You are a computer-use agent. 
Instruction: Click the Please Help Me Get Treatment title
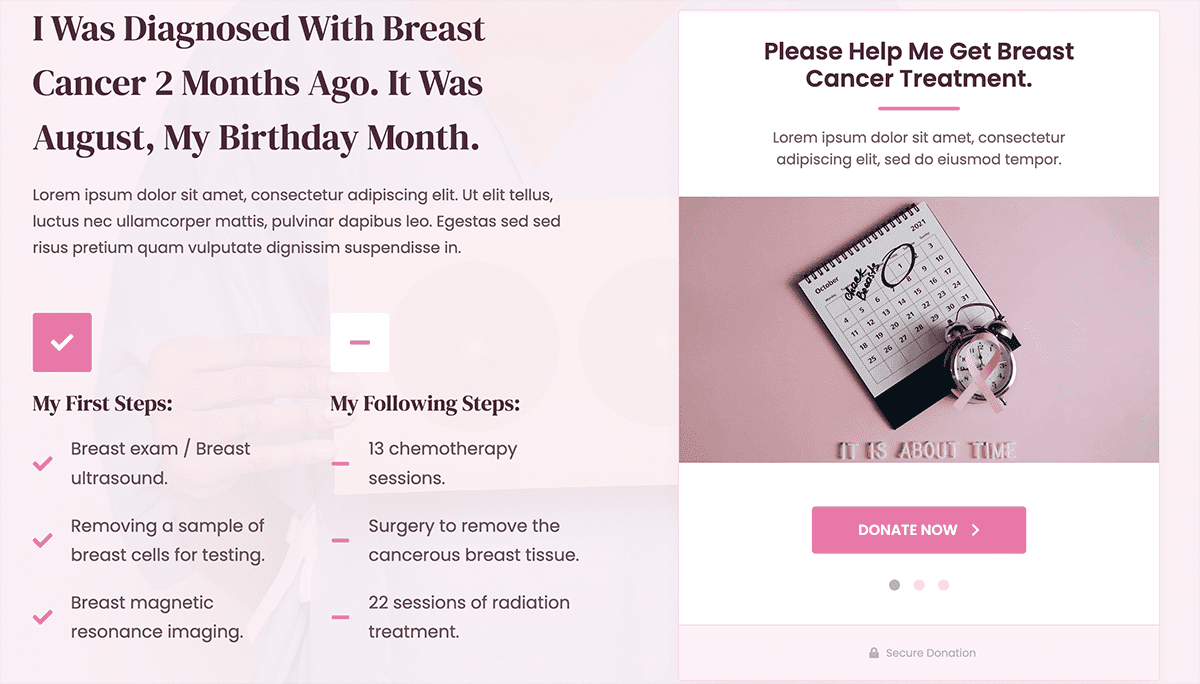tap(918, 65)
